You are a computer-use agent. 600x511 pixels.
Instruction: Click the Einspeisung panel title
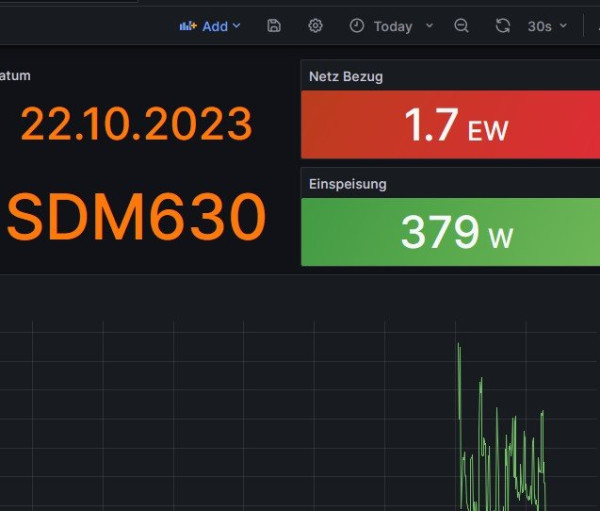[348, 184]
